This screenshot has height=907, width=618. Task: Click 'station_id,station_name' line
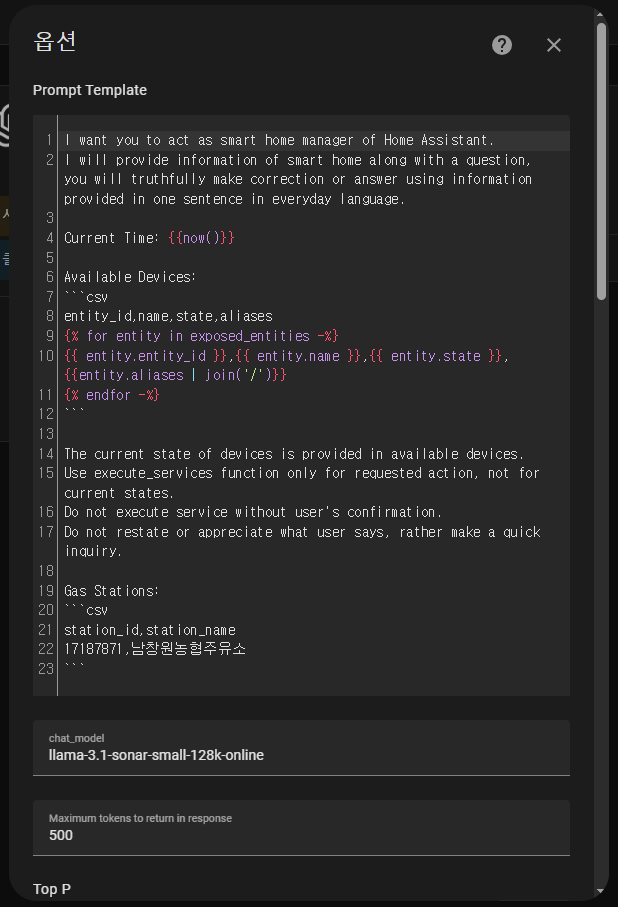tap(150, 630)
